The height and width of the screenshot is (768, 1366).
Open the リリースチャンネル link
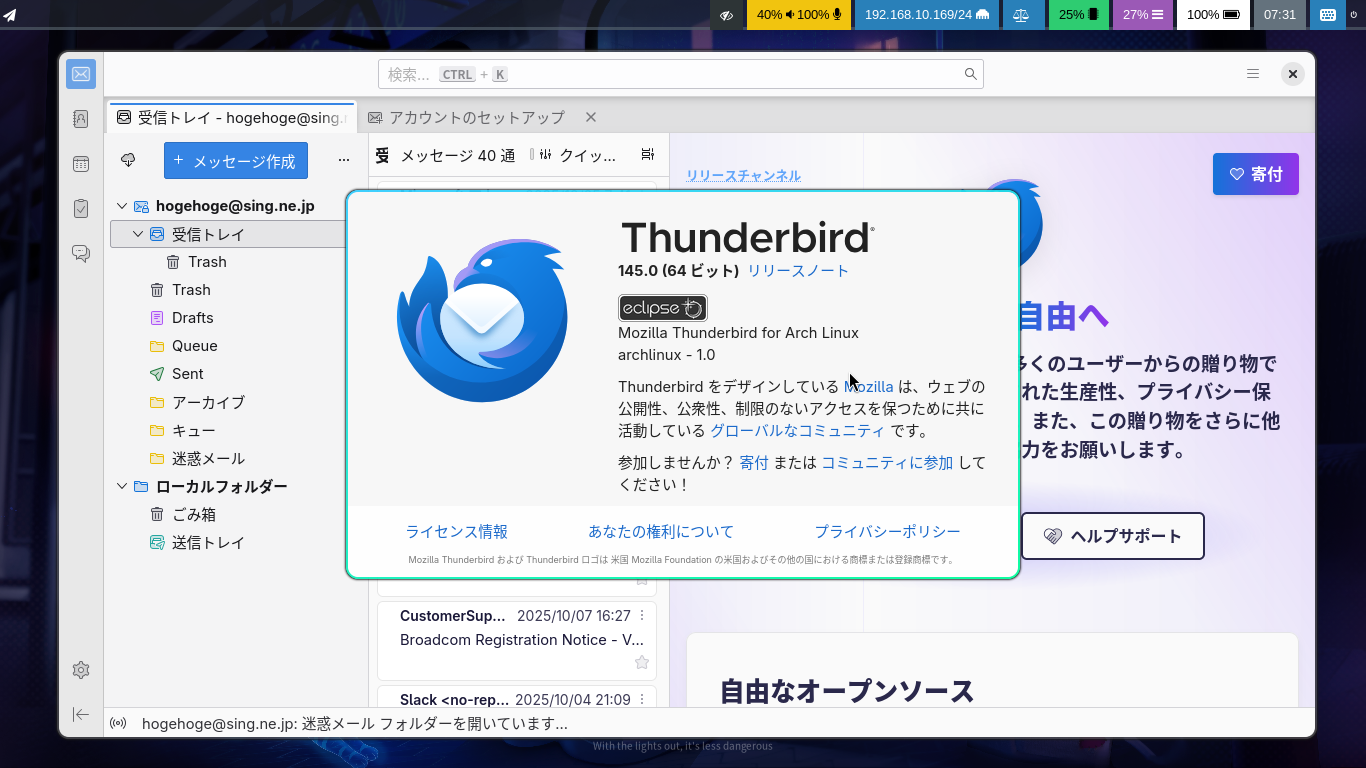pos(743,175)
